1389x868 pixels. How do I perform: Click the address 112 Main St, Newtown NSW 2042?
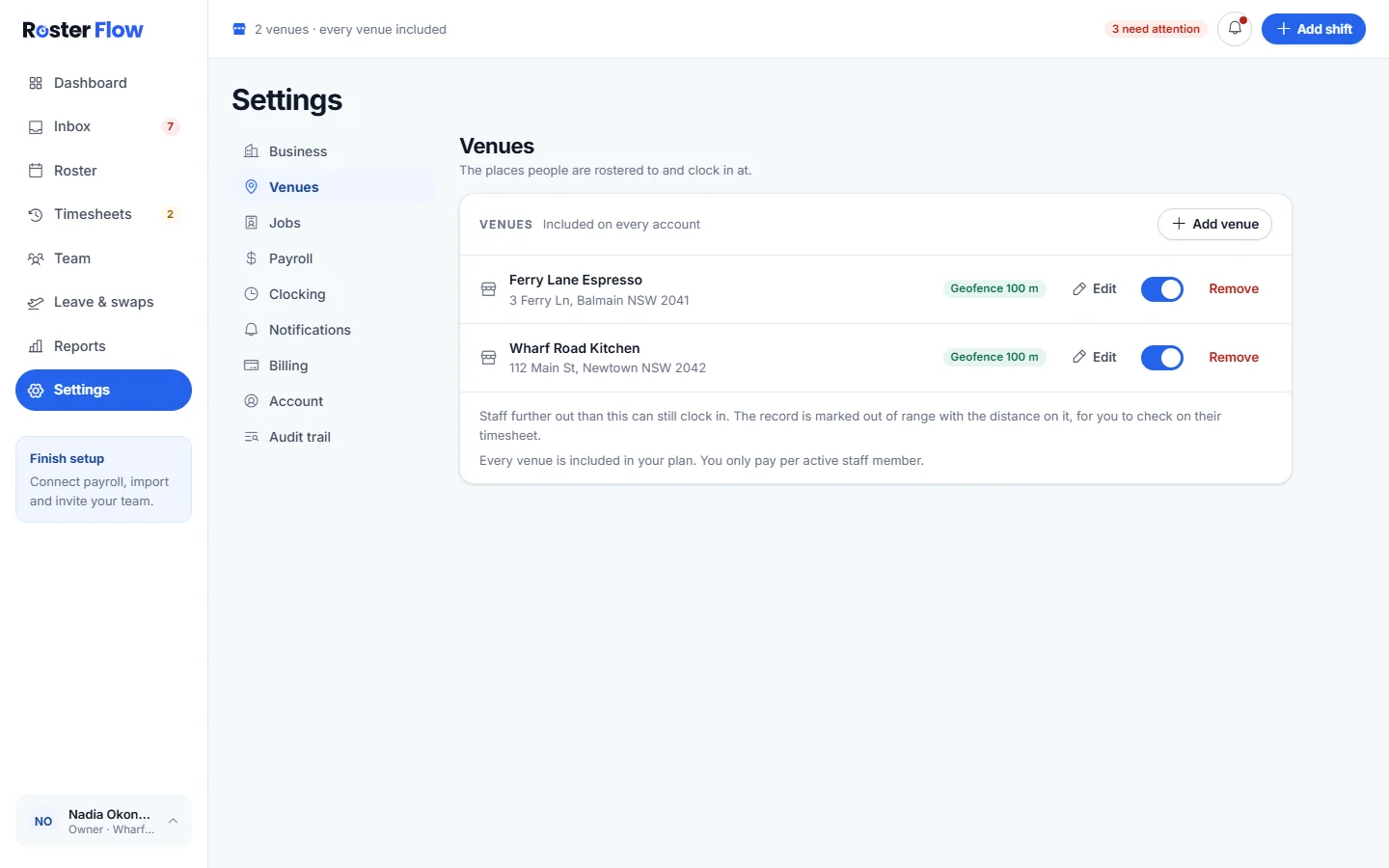(608, 367)
